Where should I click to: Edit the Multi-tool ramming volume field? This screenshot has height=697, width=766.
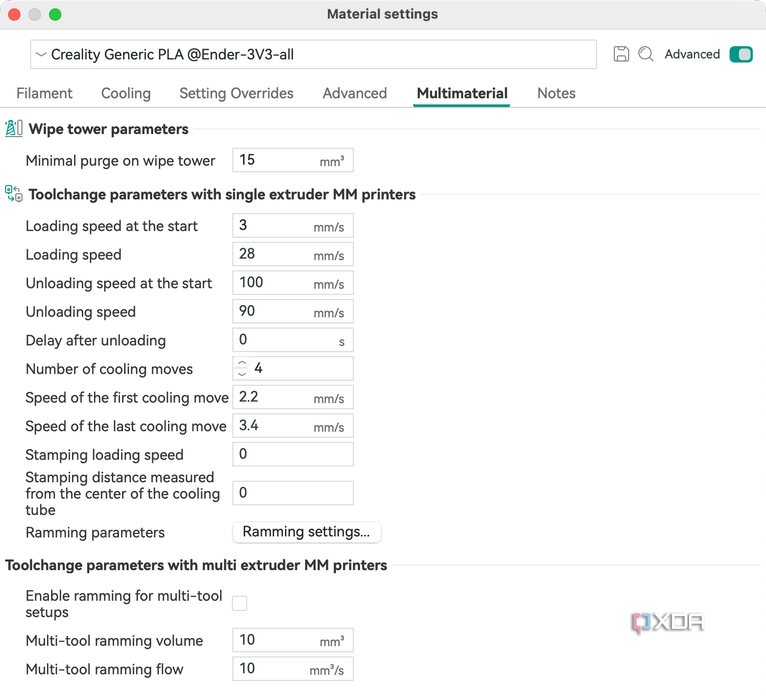(x=293, y=640)
